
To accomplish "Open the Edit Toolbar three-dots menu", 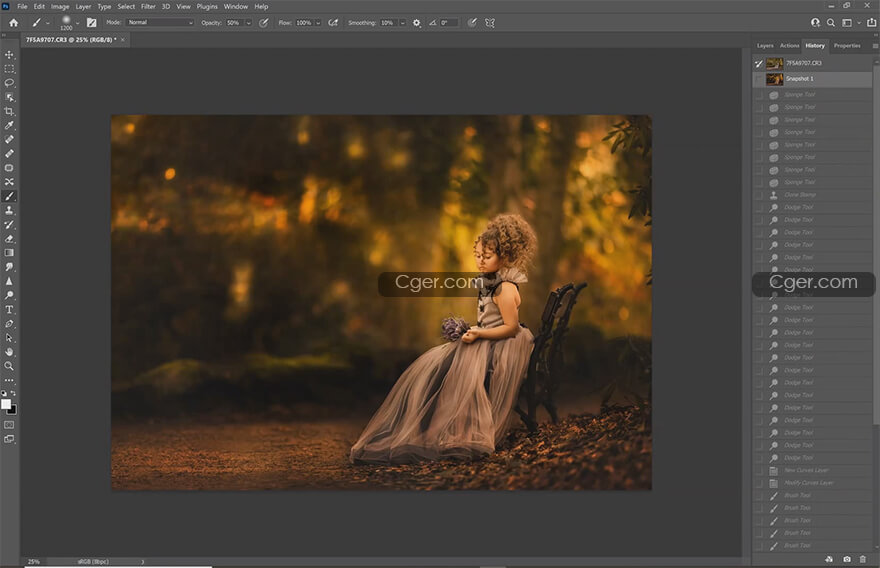I will [9, 380].
